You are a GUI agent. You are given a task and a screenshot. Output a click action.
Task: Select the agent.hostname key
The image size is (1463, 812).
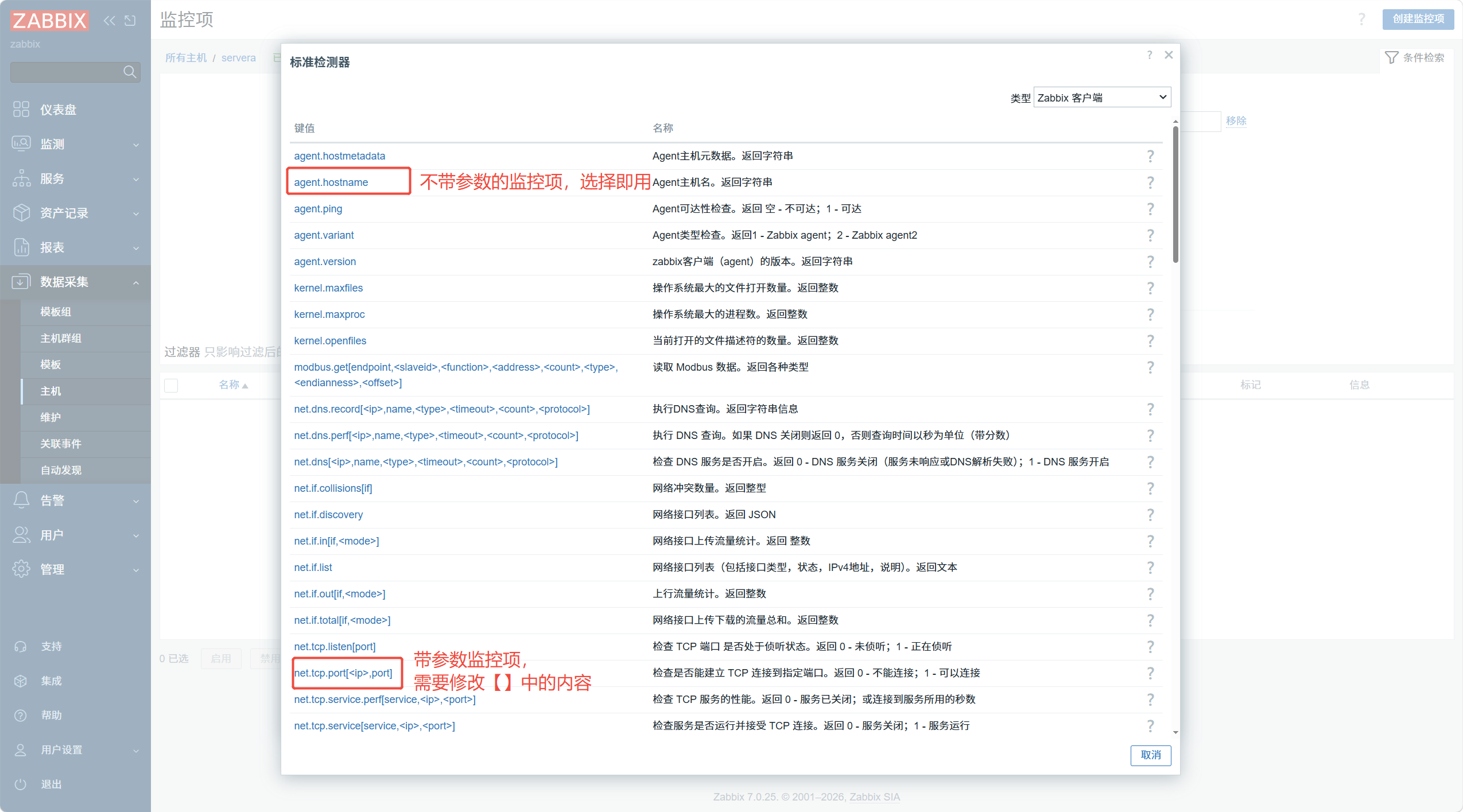point(331,182)
